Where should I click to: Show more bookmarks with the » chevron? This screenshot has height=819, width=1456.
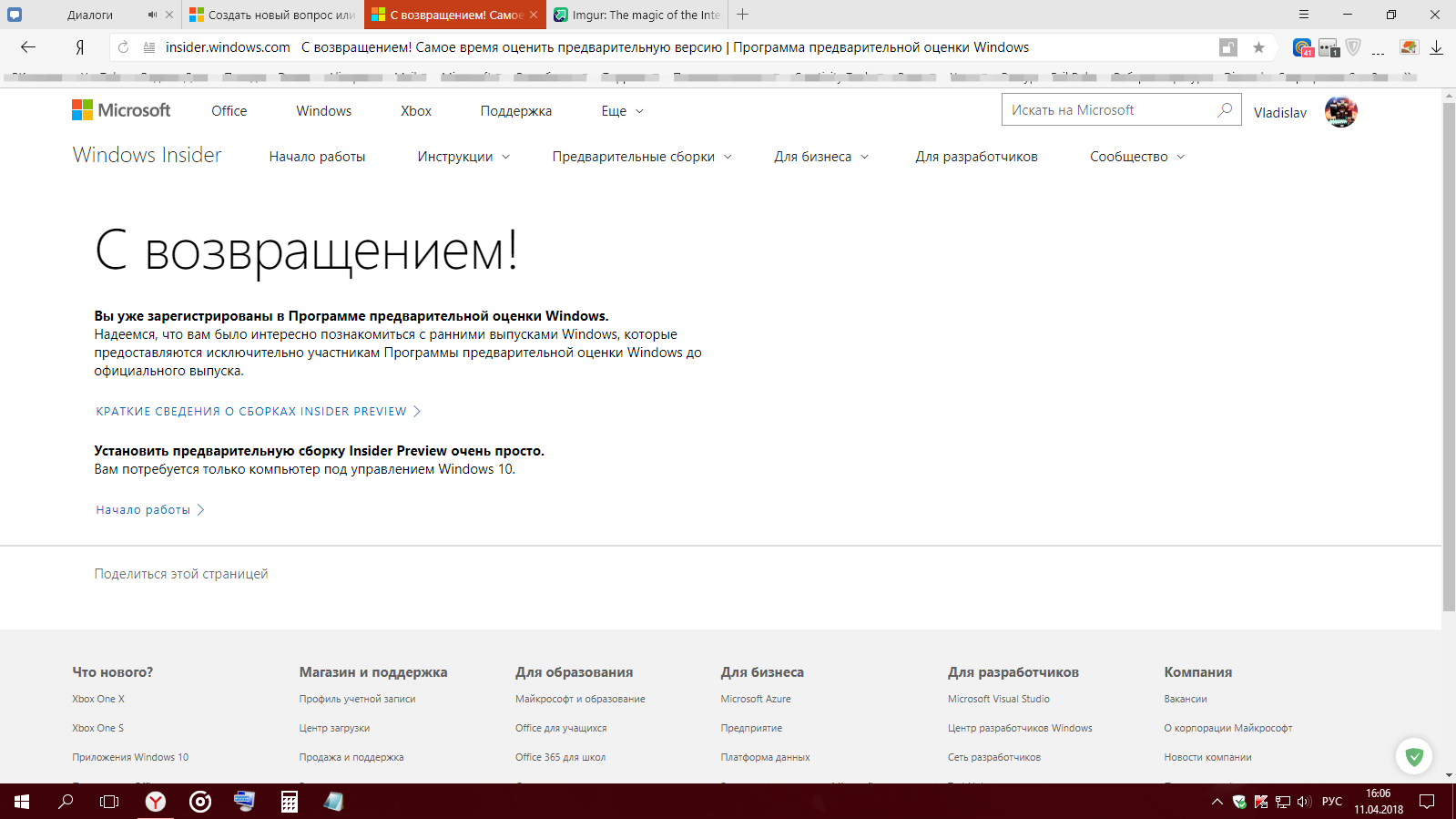tap(1408, 77)
